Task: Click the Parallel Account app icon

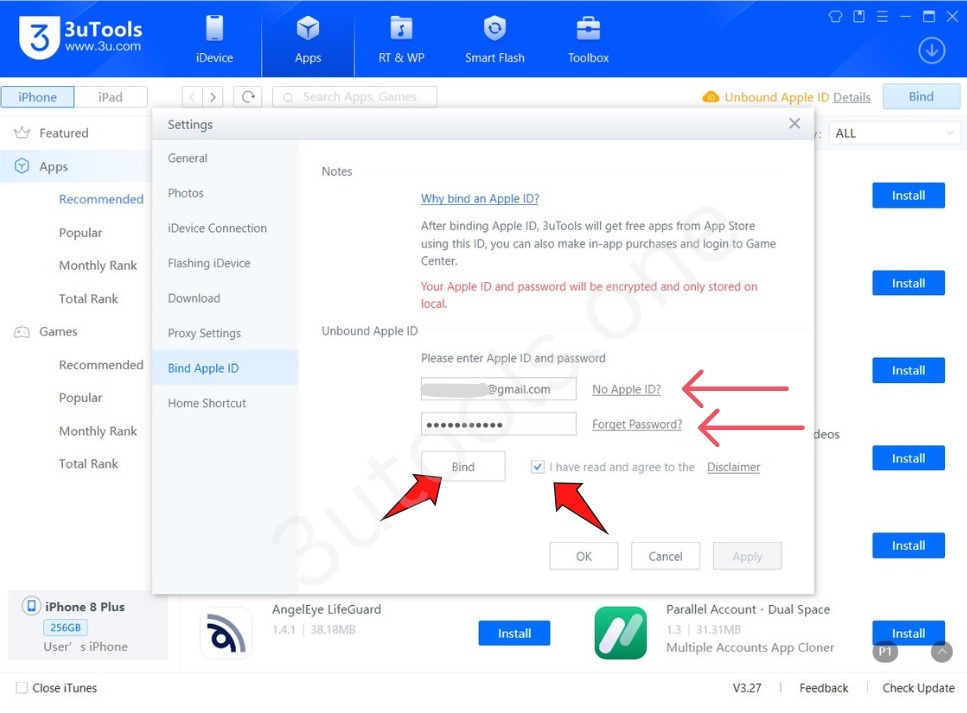Action: (620, 633)
